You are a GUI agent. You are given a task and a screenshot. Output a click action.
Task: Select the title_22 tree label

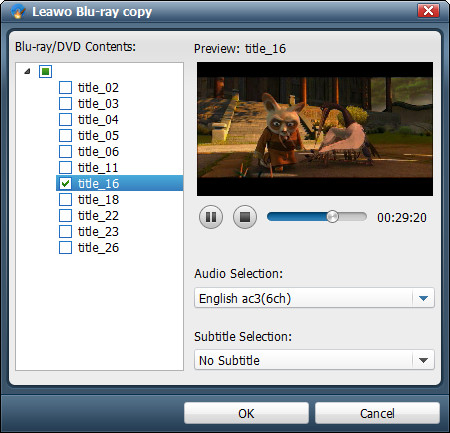coord(98,216)
